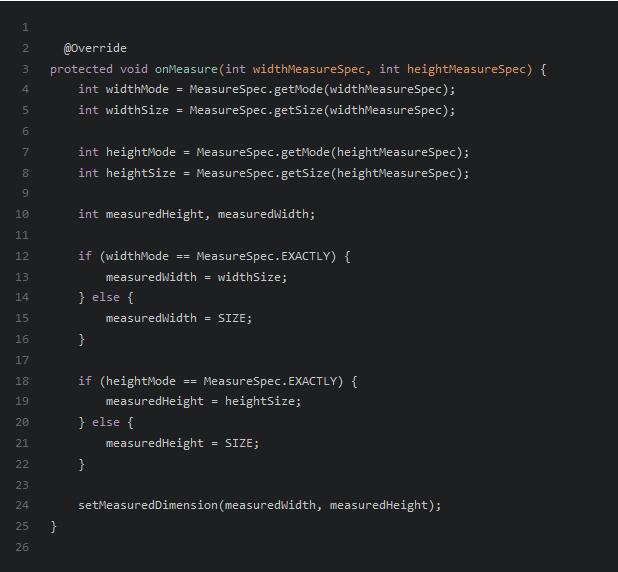The height and width of the screenshot is (572, 618).
Task: Click the @Override annotation on line 2
Action: point(95,48)
